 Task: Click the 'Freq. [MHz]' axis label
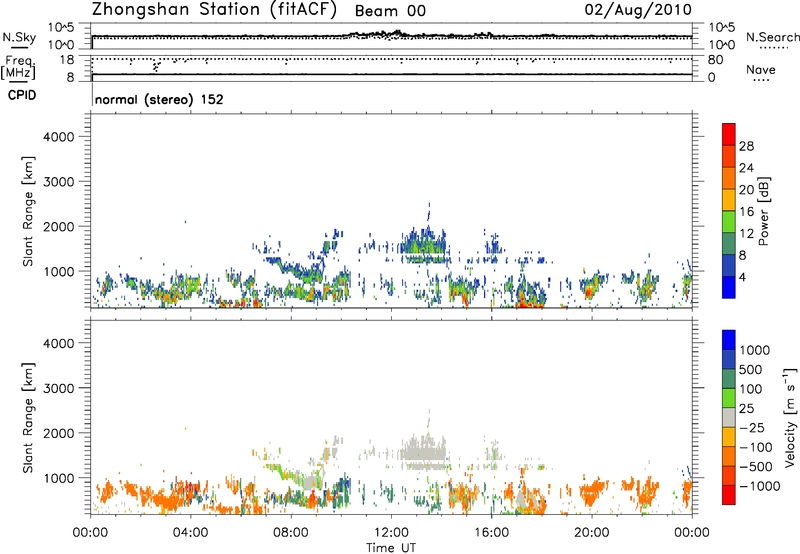pyautogui.click(x=18, y=68)
